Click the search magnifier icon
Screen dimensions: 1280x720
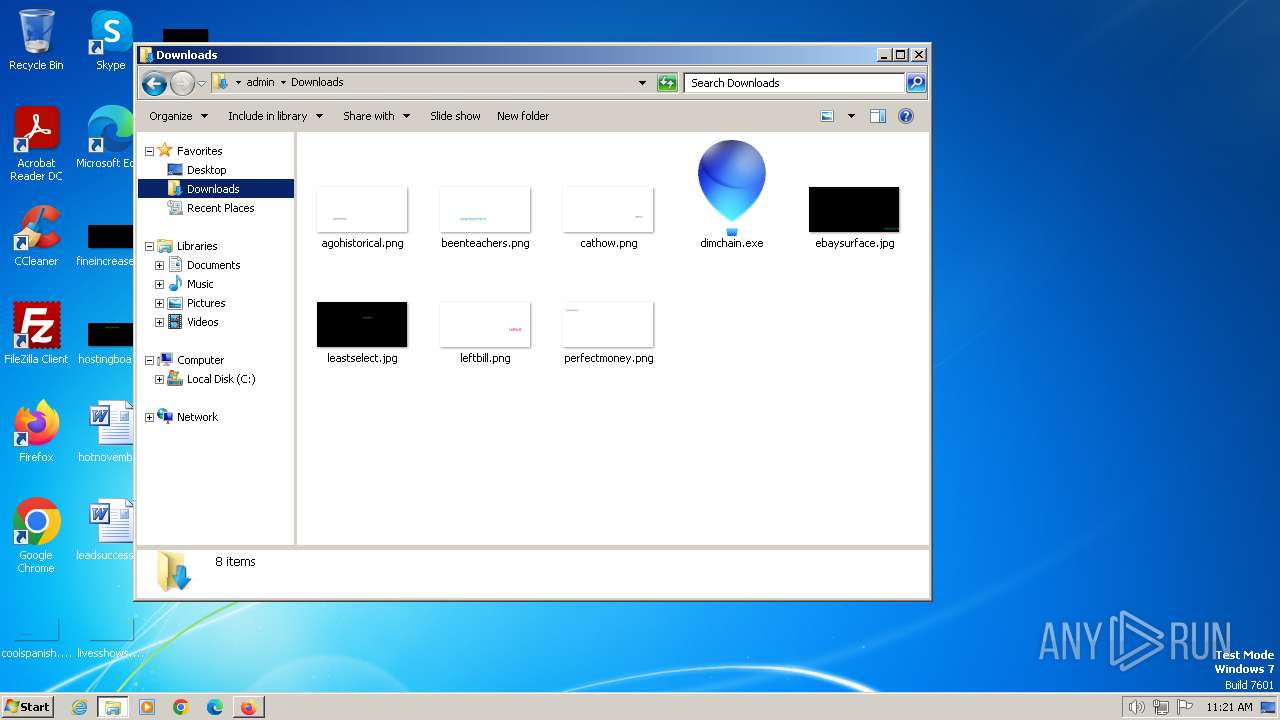[916, 83]
